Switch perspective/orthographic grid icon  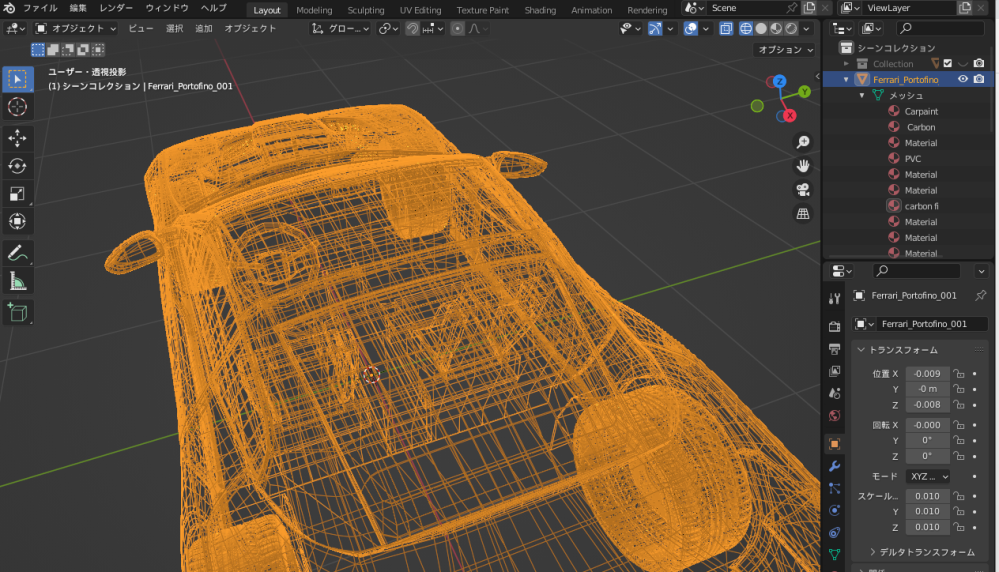pyautogui.click(x=803, y=213)
